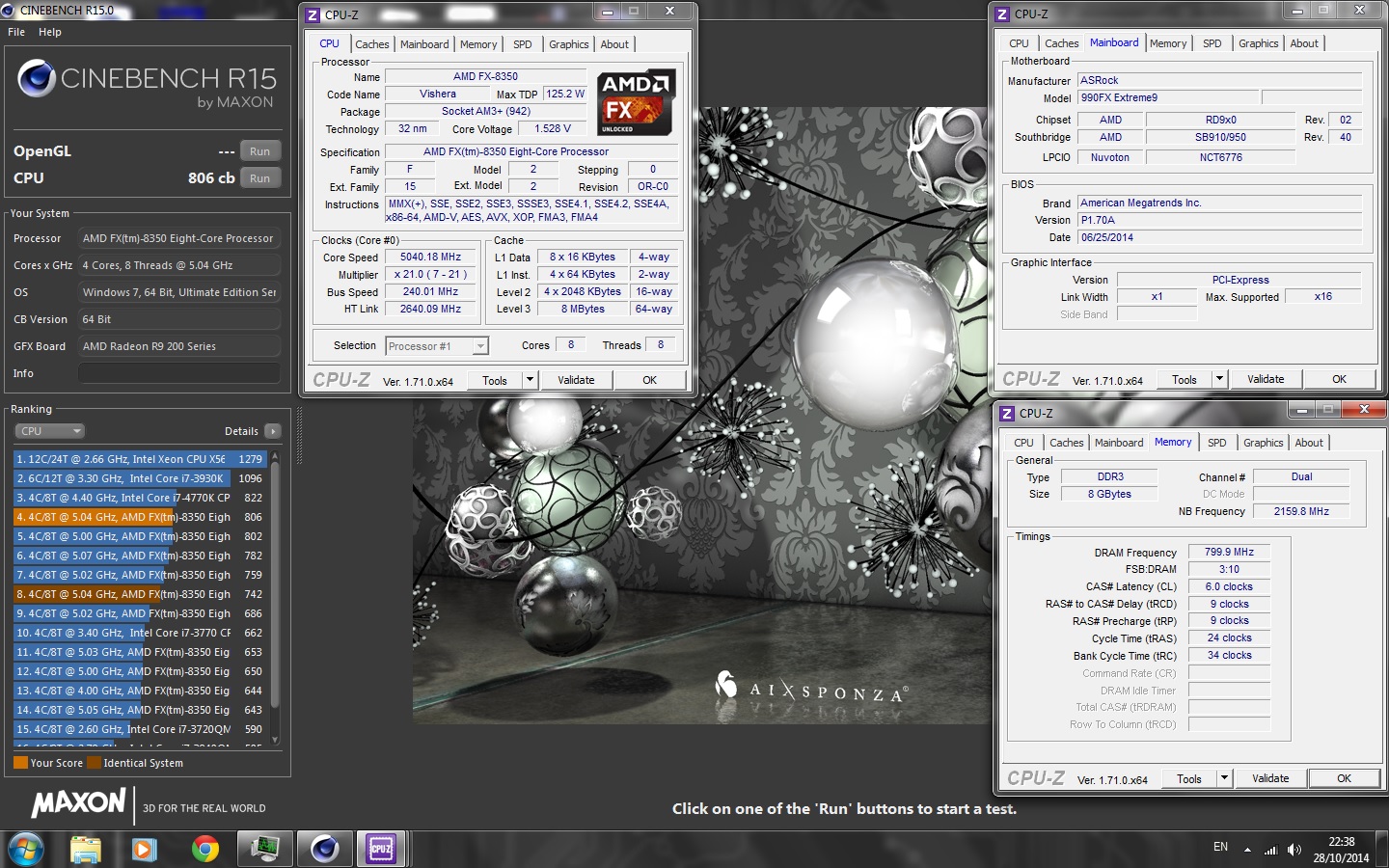Image resolution: width=1389 pixels, height=868 pixels.
Task: Click the Cinebench title bar icon
Action: (x=9, y=11)
